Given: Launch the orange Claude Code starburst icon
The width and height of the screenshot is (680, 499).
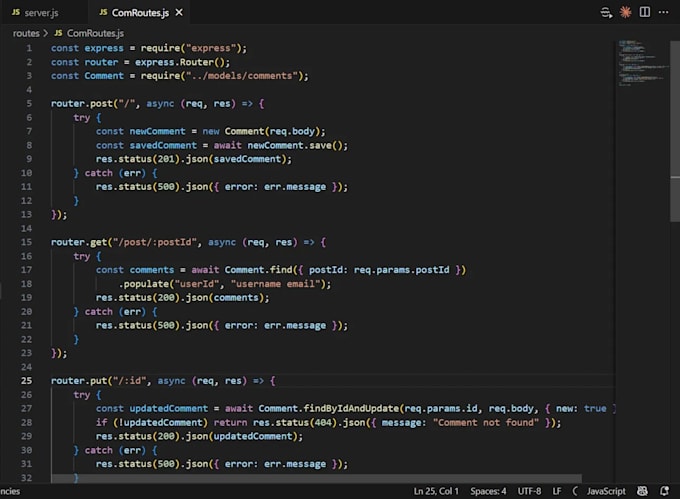Looking at the screenshot, I should pyautogui.click(x=625, y=12).
